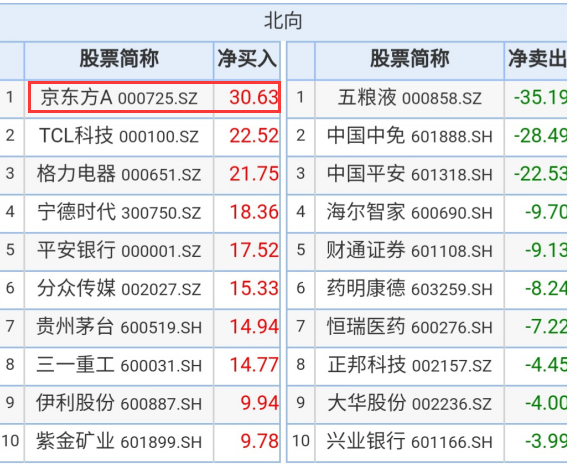Open 五粮液 000858.SZ in sell list
The image size is (567, 469).
[410, 98]
